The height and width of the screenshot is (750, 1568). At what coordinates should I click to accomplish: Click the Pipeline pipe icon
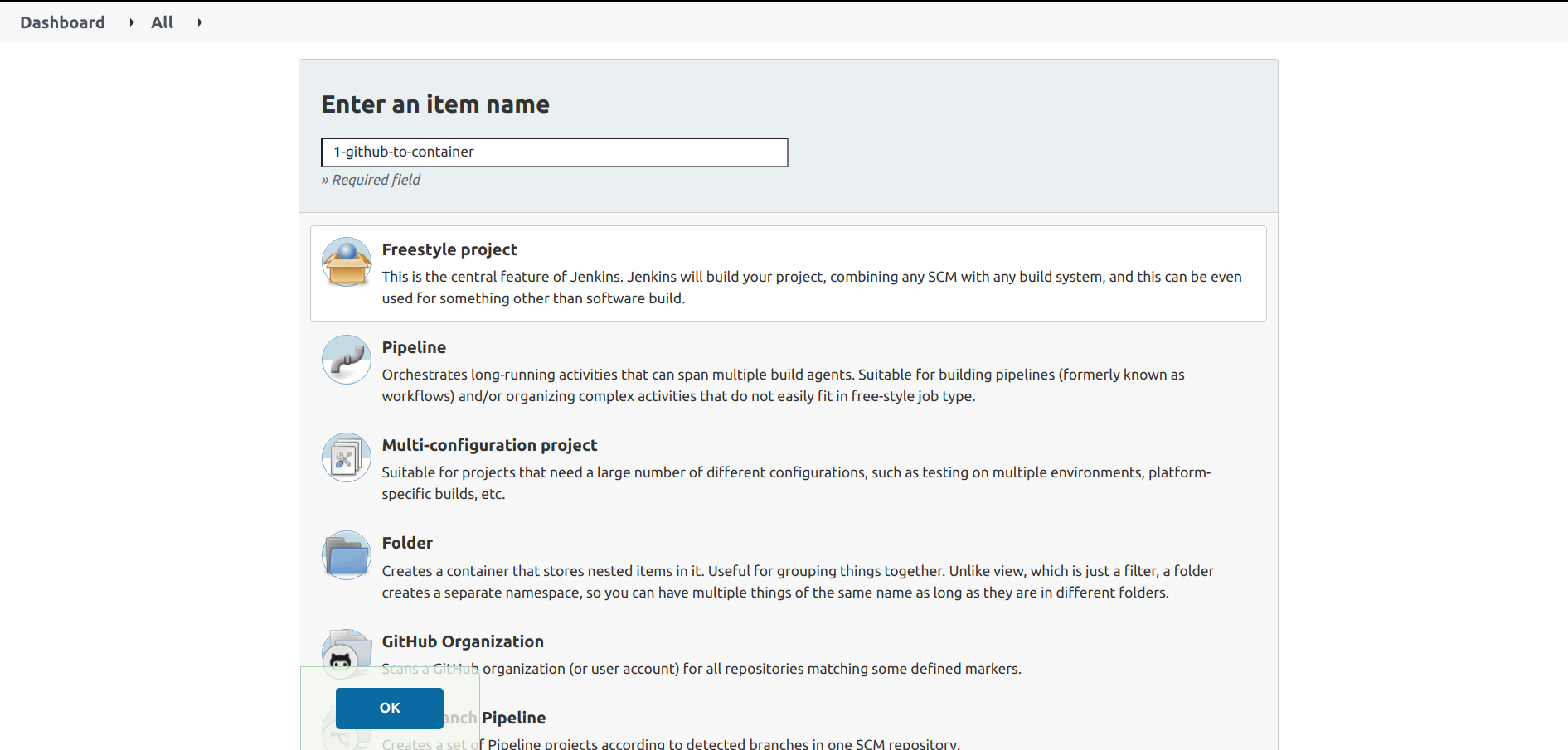pyautogui.click(x=347, y=360)
